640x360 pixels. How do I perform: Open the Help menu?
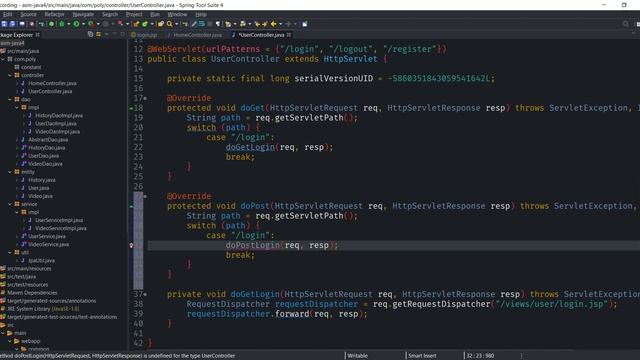201,14
